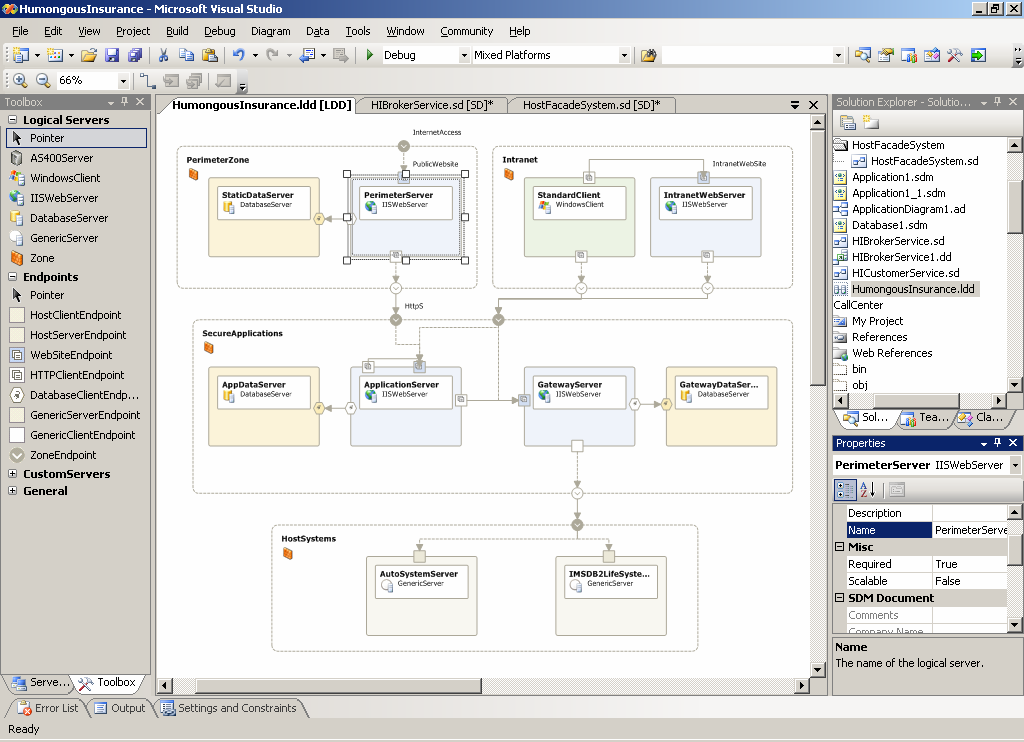The image size is (1024, 742).
Task: Select the Web References node
Action: (891, 353)
